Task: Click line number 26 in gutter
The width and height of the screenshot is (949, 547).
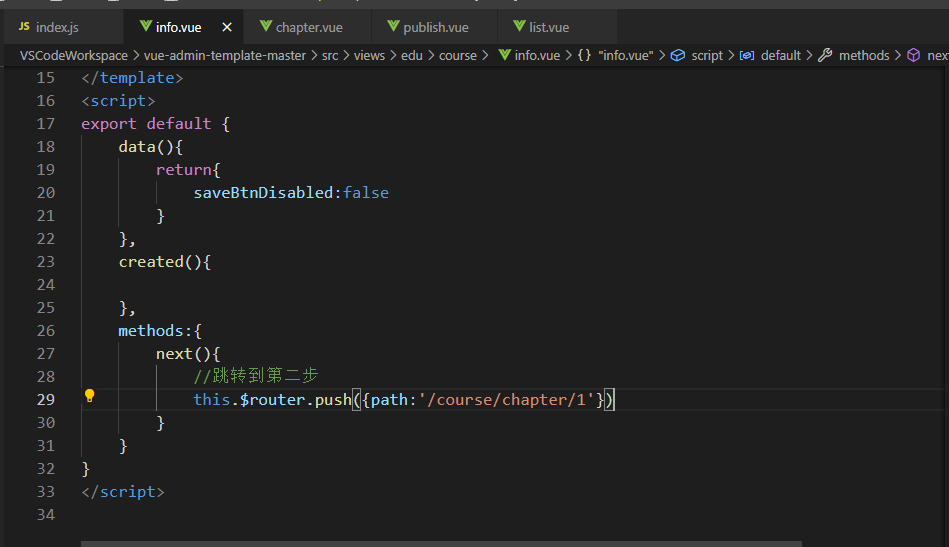Action: 45,331
